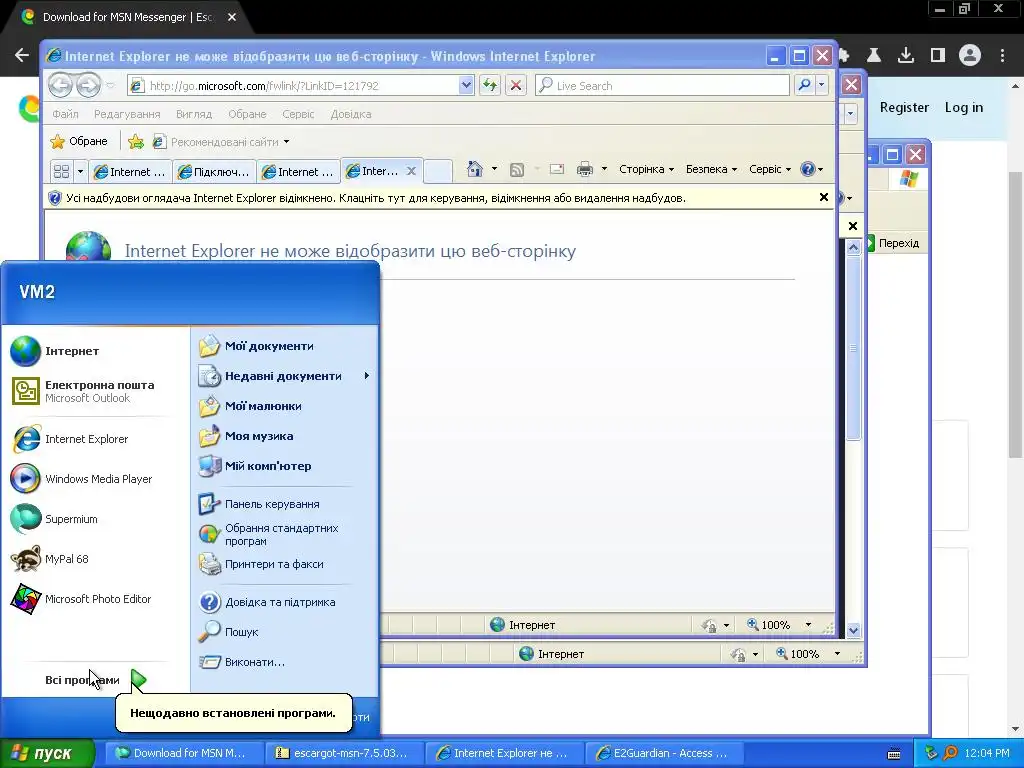This screenshot has height=768, width=1024.
Task: Open the Сервіс menu in menu bar
Action: (298, 114)
